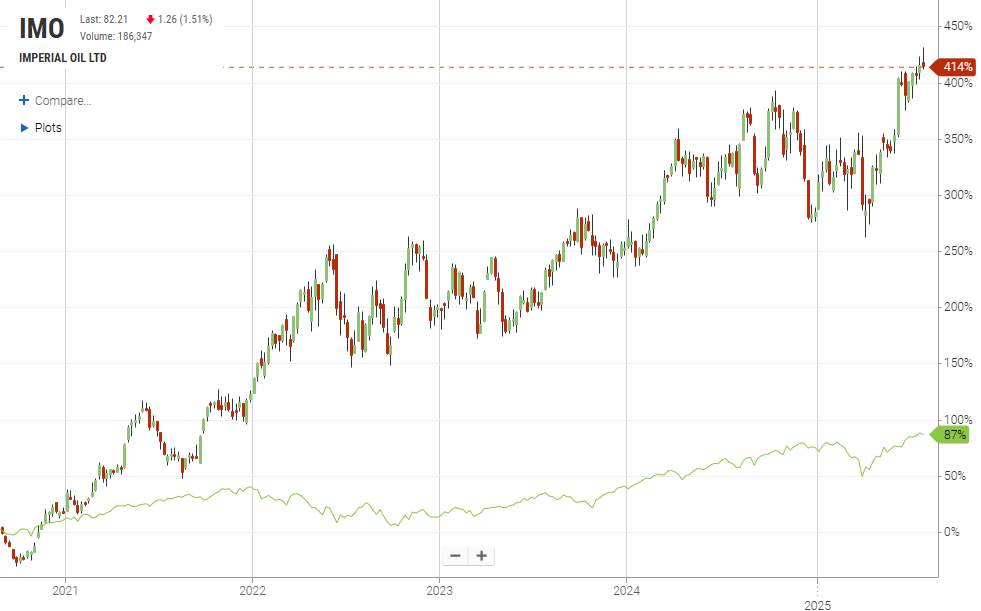Zoom in with the plus button

pos(481,555)
